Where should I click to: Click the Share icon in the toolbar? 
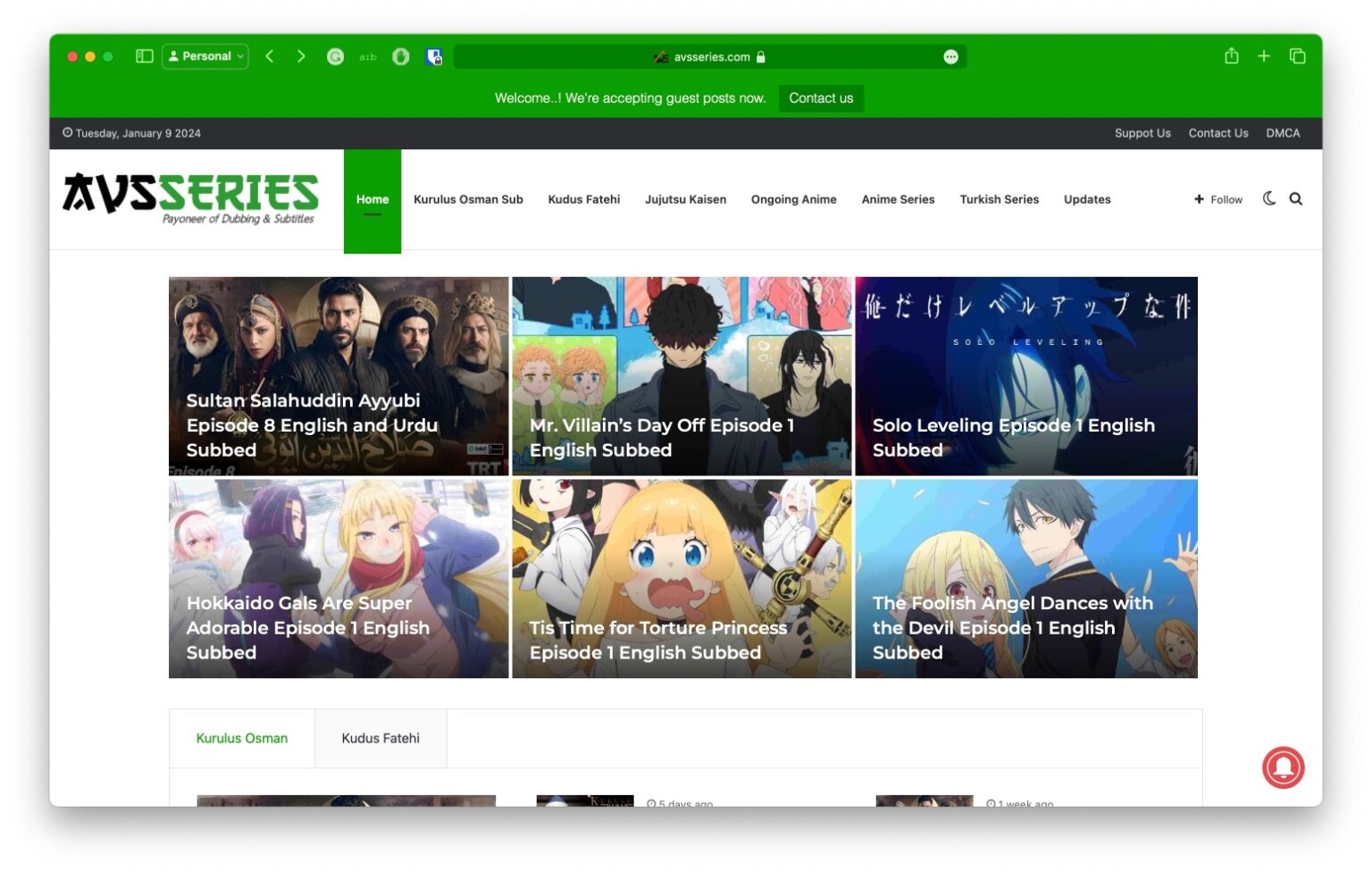pos(1232,55)
